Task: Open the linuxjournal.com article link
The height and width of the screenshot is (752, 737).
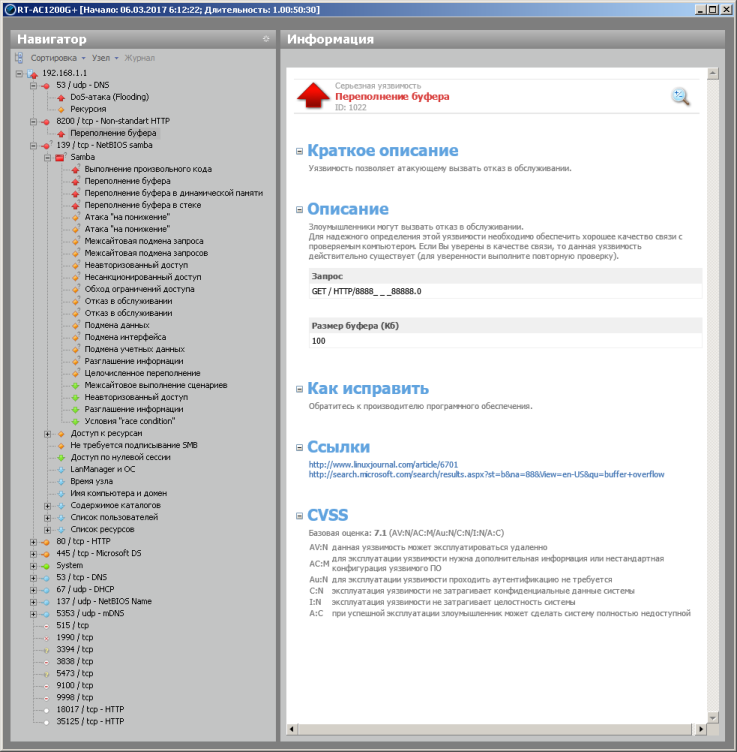Action: point(383,464)
